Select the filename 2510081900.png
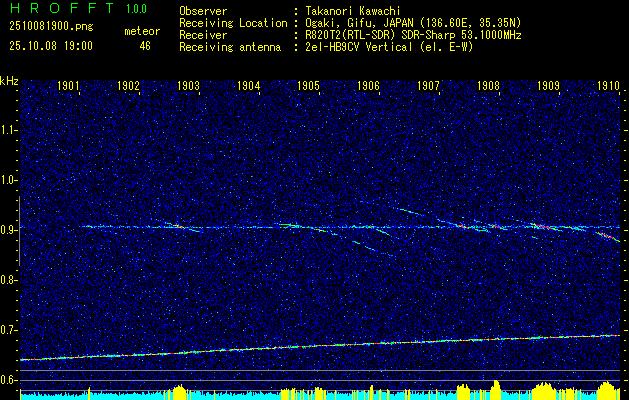The height and width of the screenshot is (400, 629). (51, 27)
